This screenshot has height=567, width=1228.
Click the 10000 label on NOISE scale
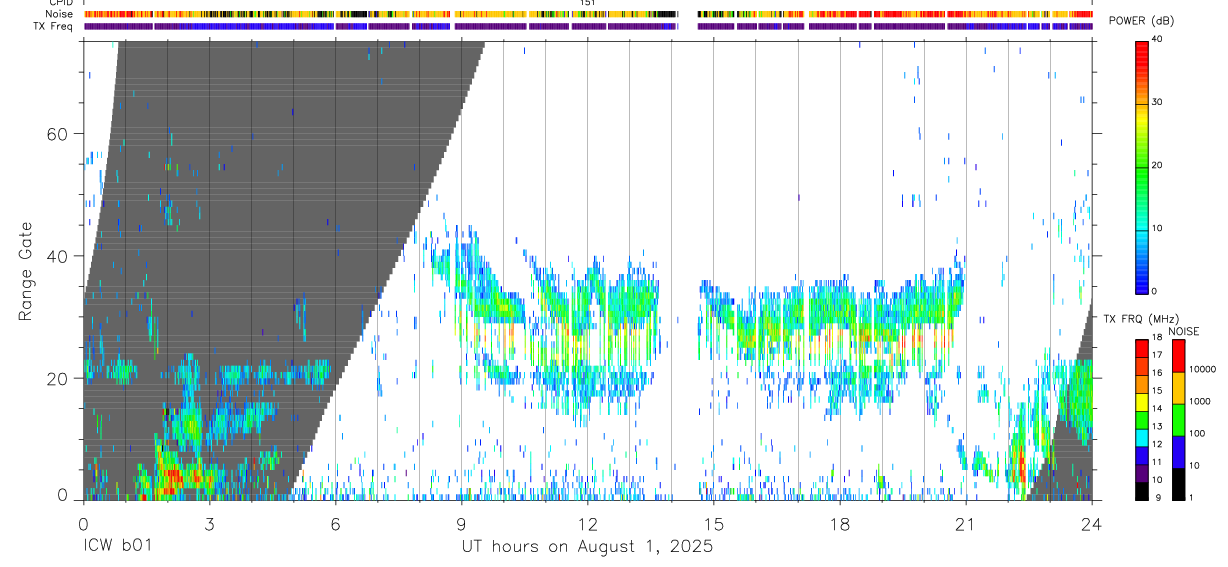pos(1201,369)
